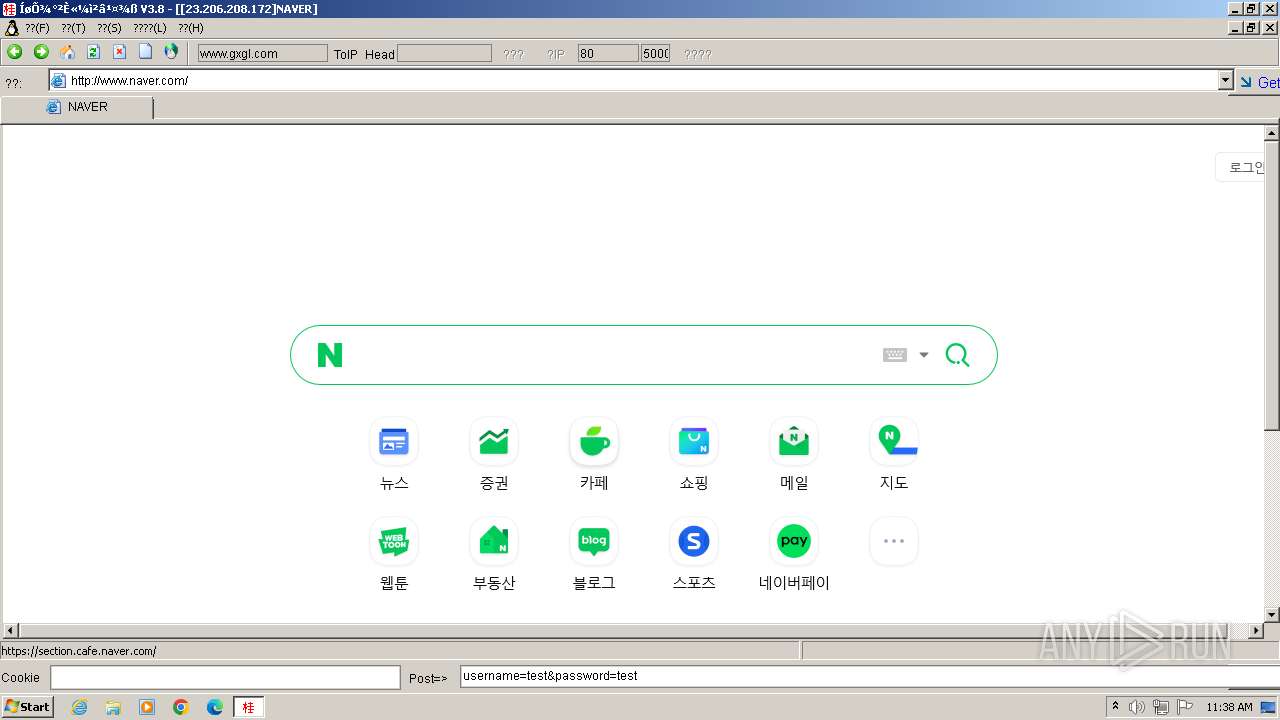Image resolution: width=1280 pixels, height=720 pixels.
Task: Open the home page via the house icon
Action: [67, 52]
